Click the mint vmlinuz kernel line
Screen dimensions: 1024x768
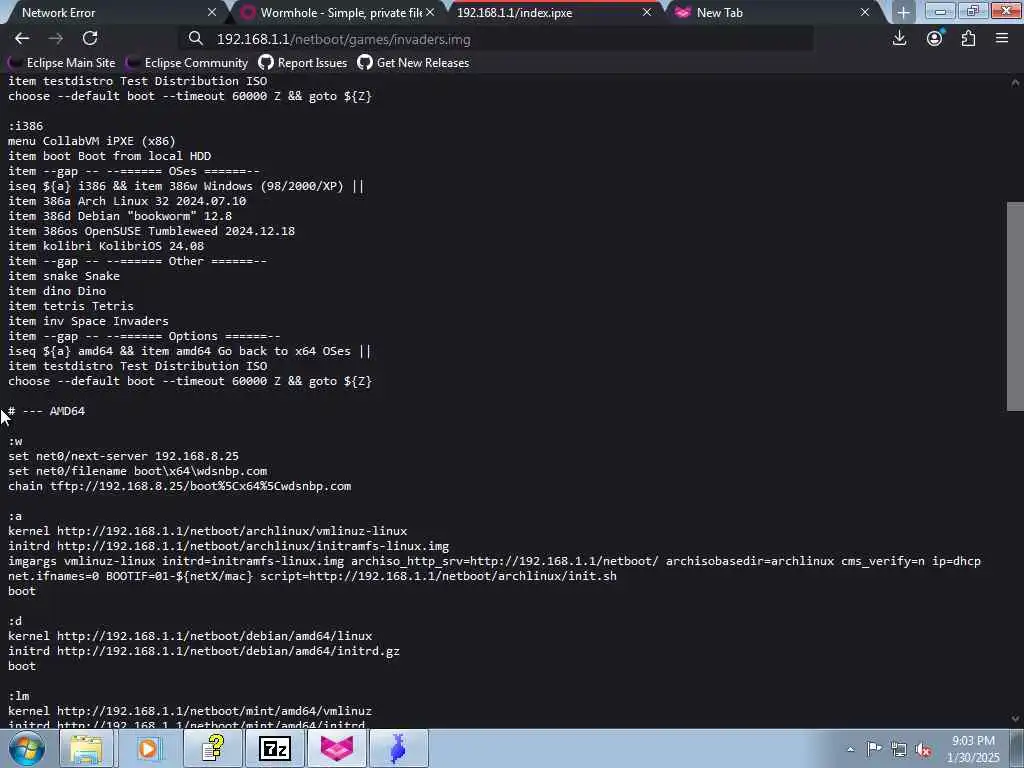point(190,711)
